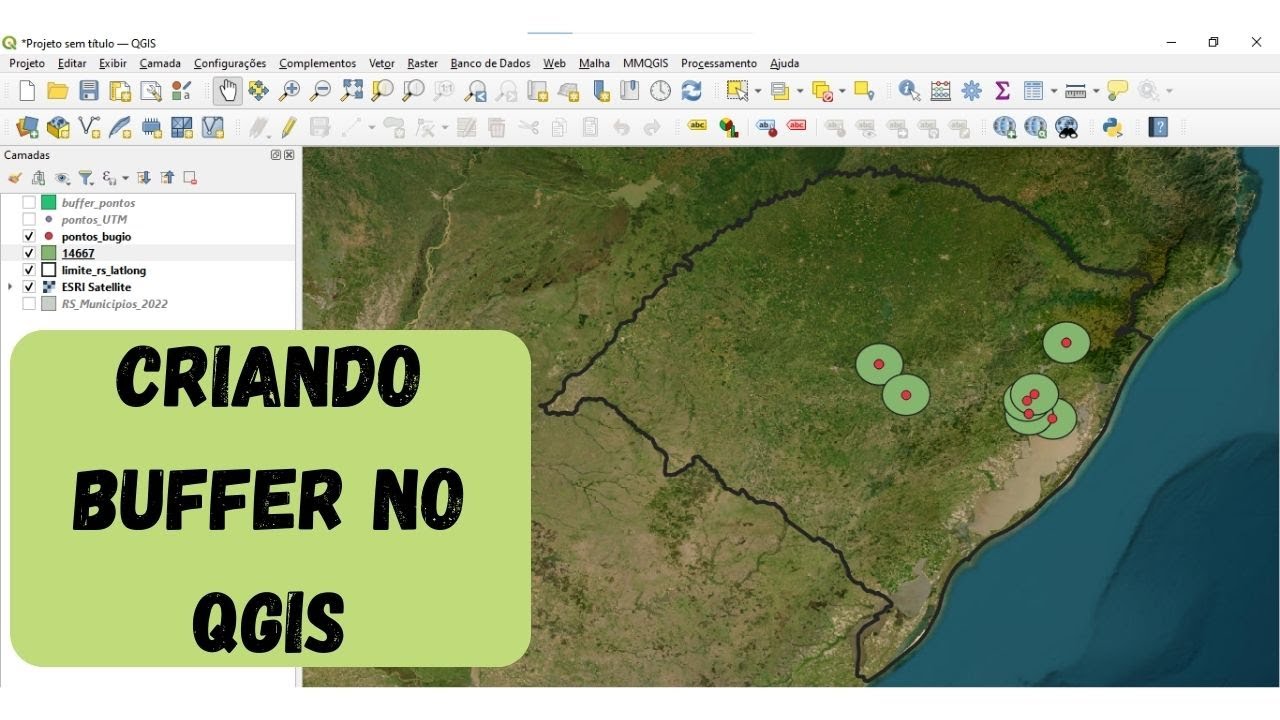Open the style manager icon
Viewport: 1280px width, 720px height.
point(182,91)
